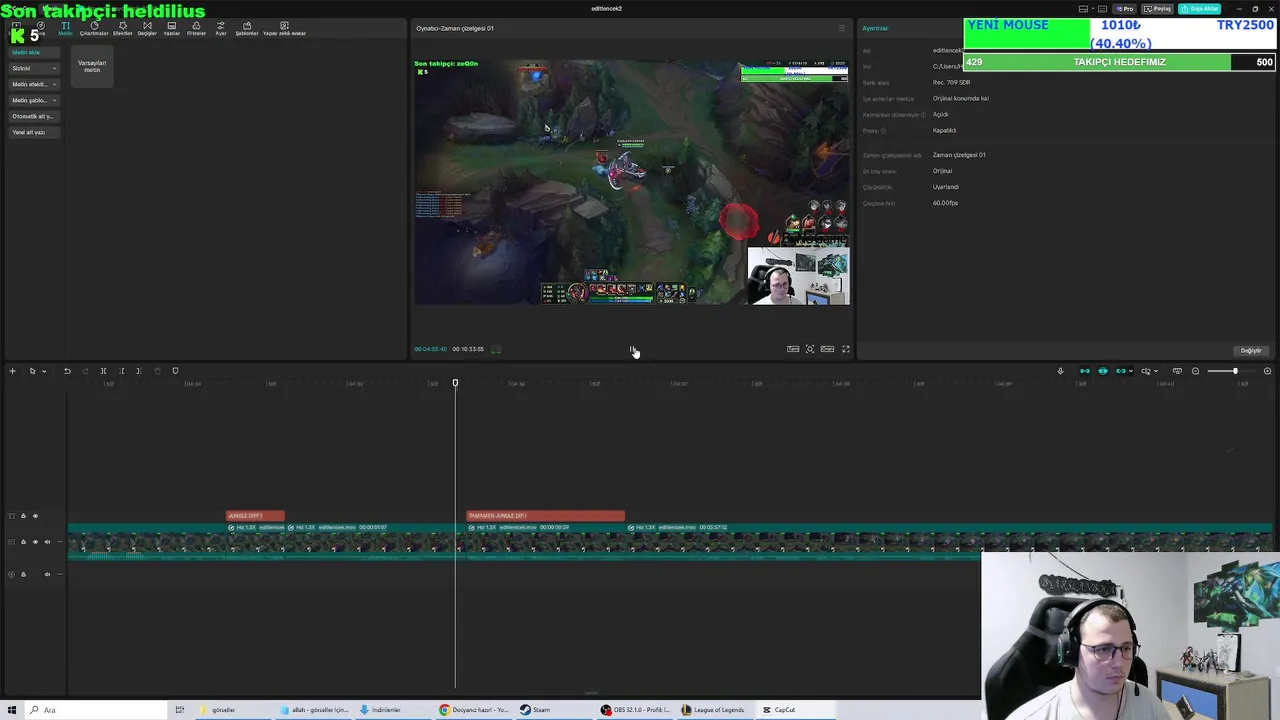This screenshot has height=720, width=1280.
Task: Mute the bottom audio track
Action: pos(47,574)
